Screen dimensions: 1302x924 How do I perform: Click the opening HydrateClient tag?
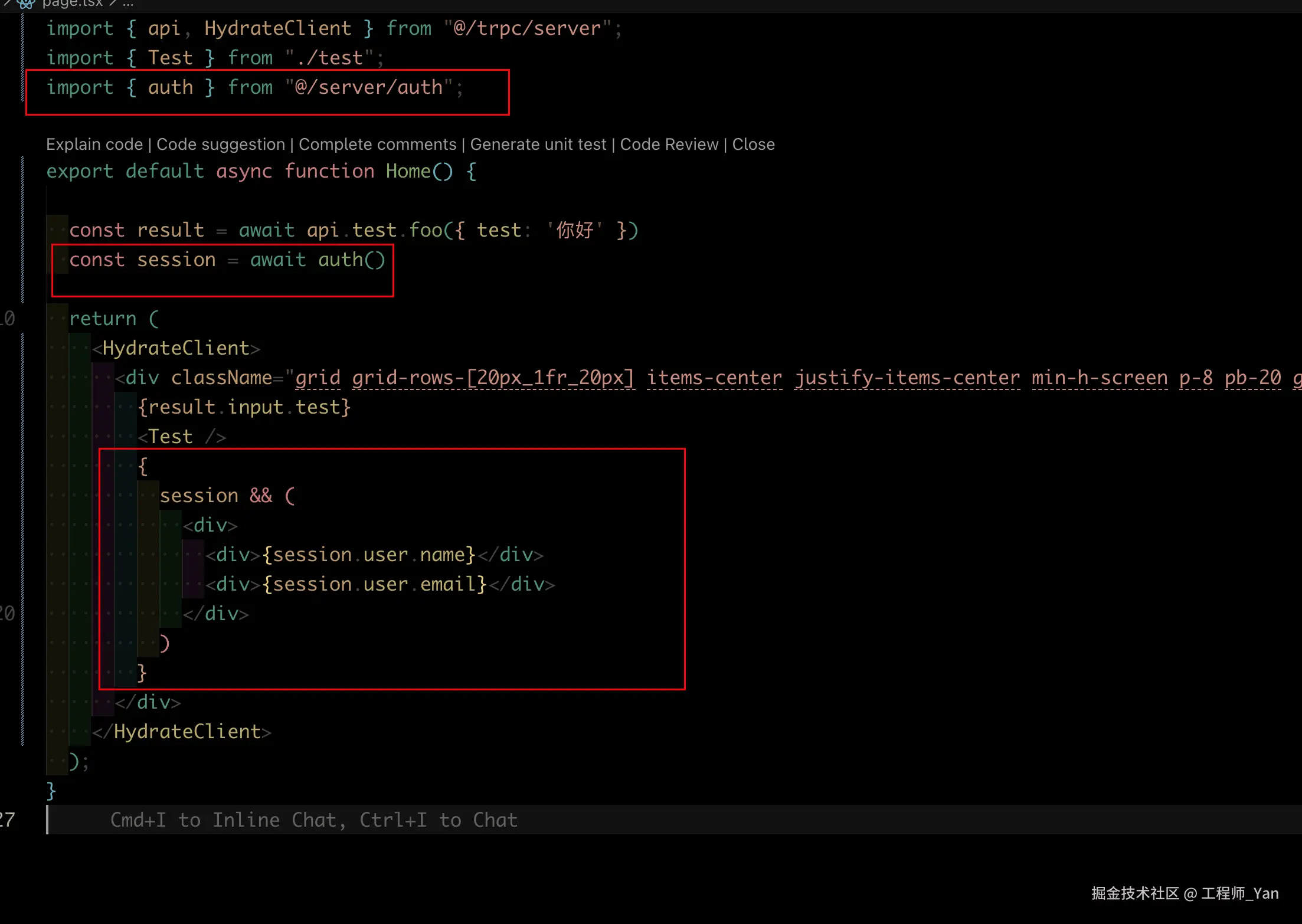coord(176,349)
